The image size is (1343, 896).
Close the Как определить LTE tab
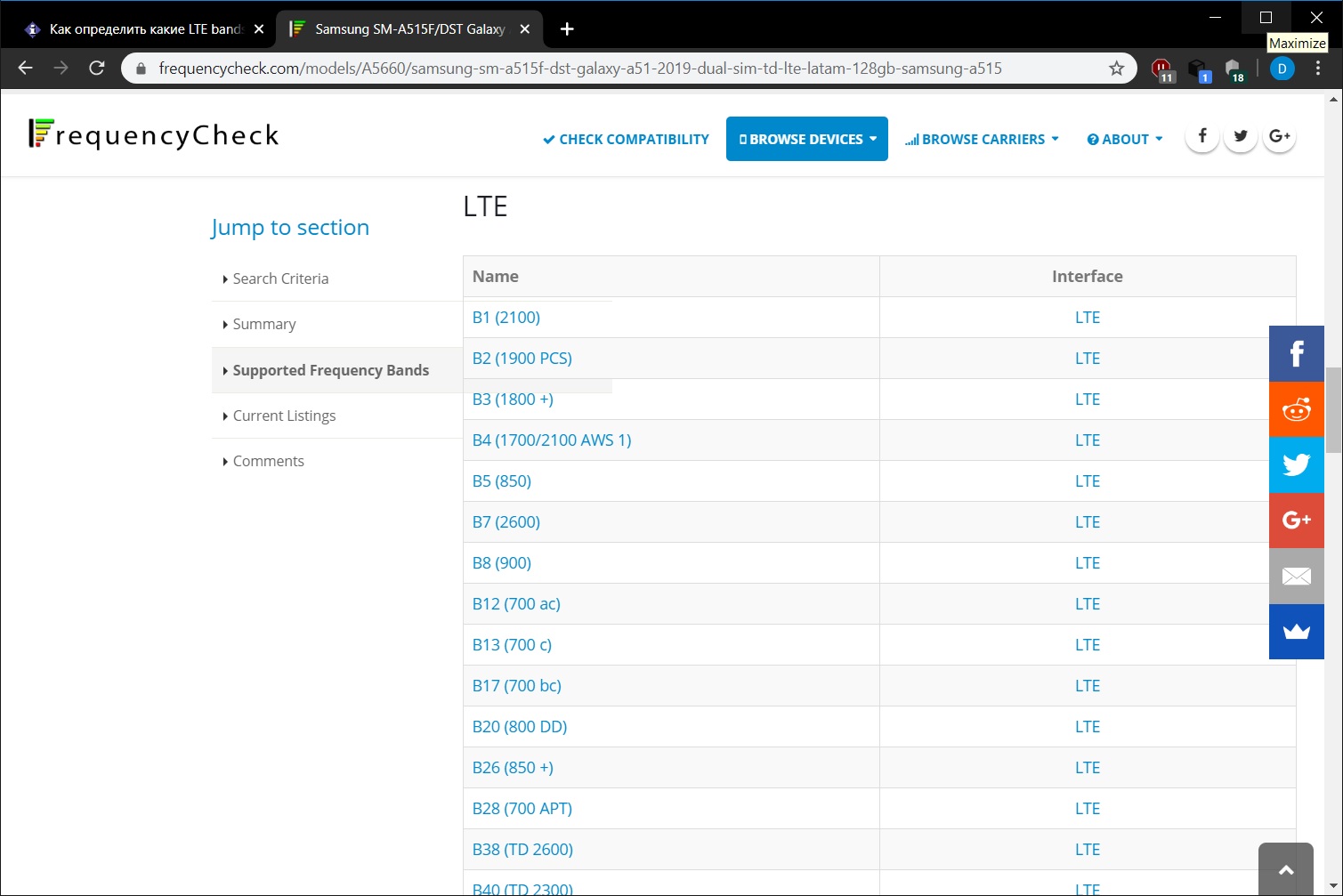(x=259, y=29)
